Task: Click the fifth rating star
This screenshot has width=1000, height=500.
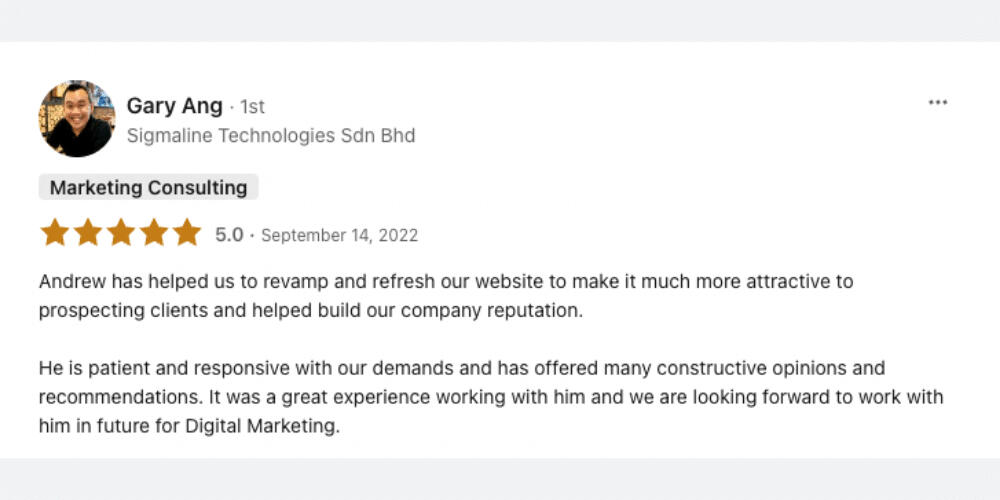Action: (187, 234)
